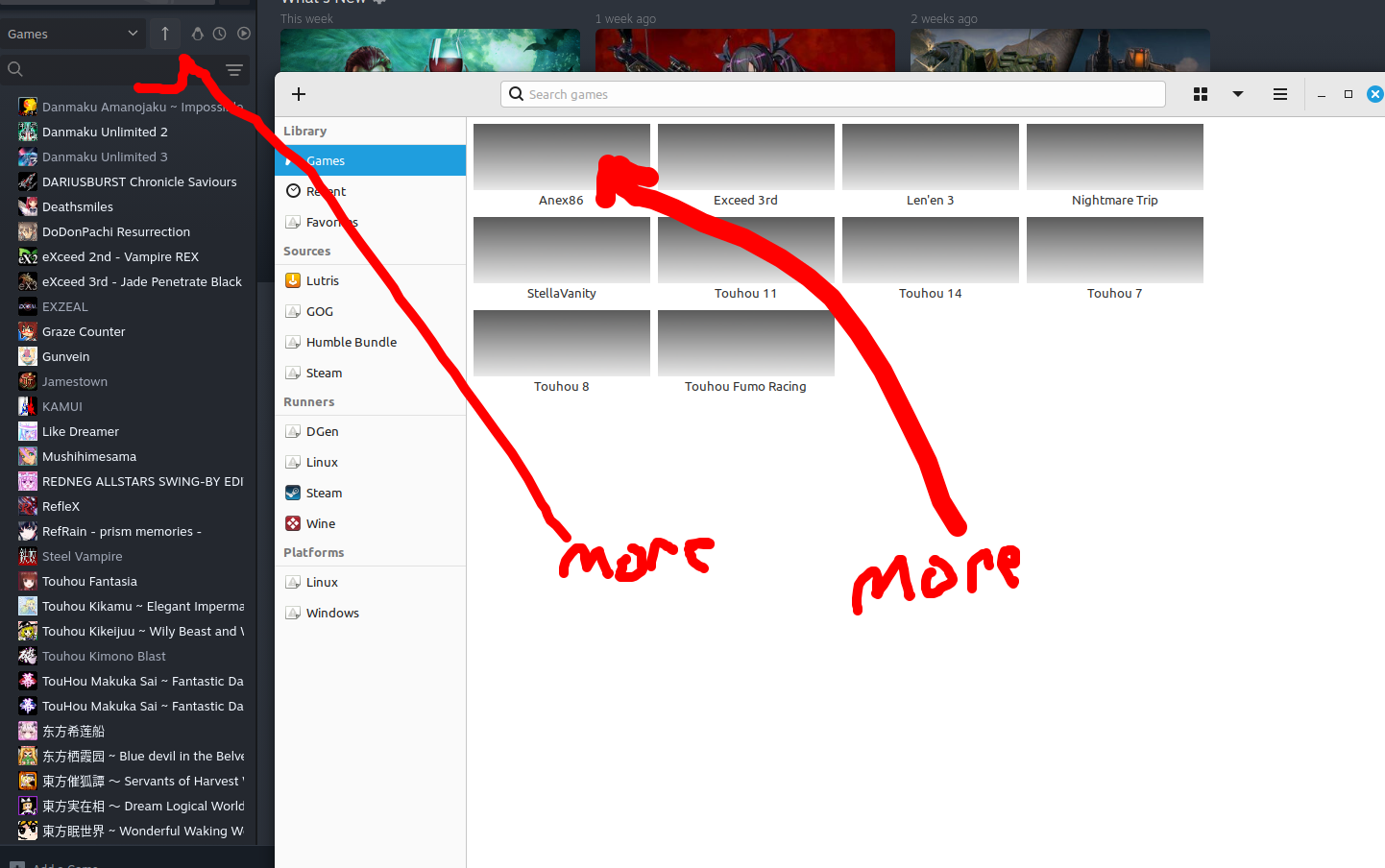
Task: Select the Touhou 8 game tile
Action: (562, 352)
